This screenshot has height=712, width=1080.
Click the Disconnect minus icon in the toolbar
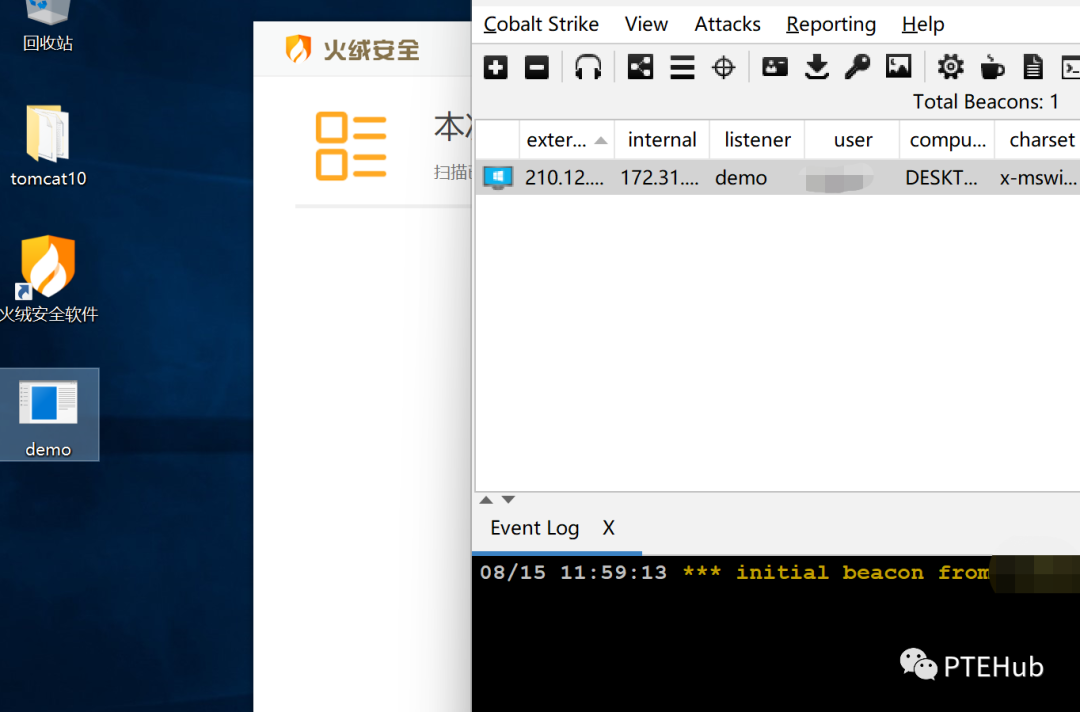pos(537,67)
